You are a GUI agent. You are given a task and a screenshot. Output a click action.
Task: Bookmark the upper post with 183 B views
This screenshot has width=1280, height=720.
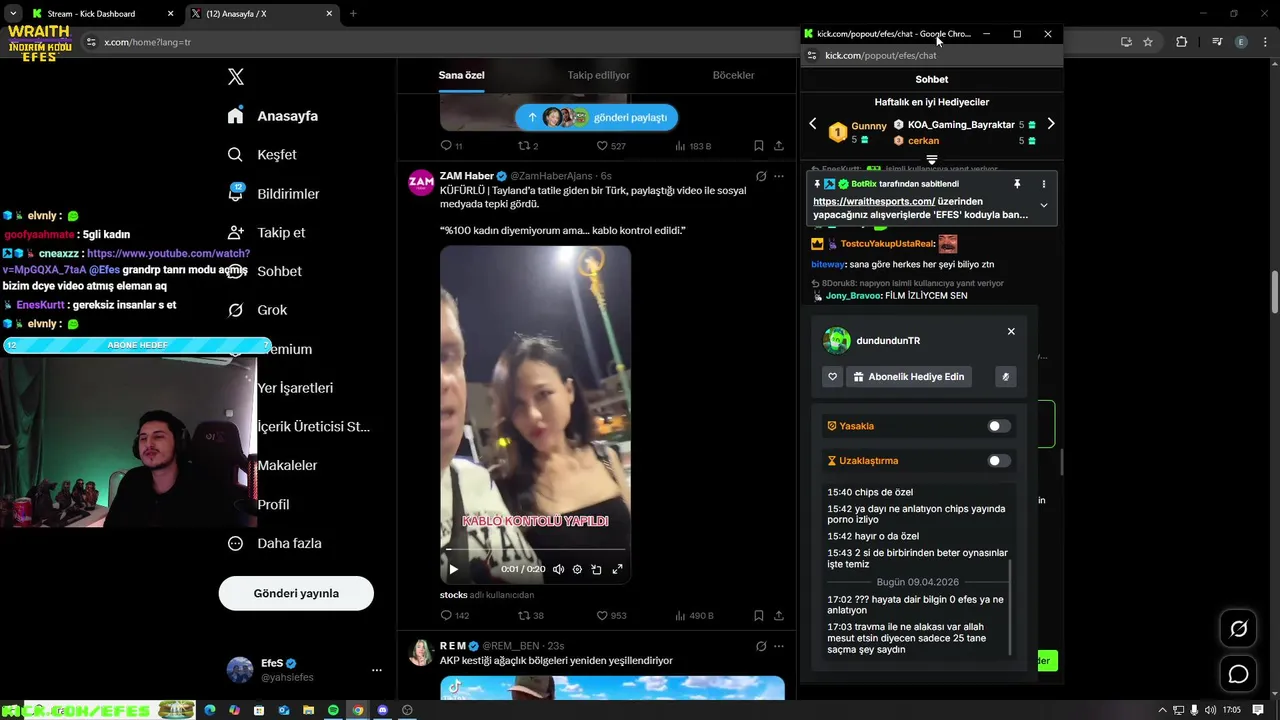759,146
